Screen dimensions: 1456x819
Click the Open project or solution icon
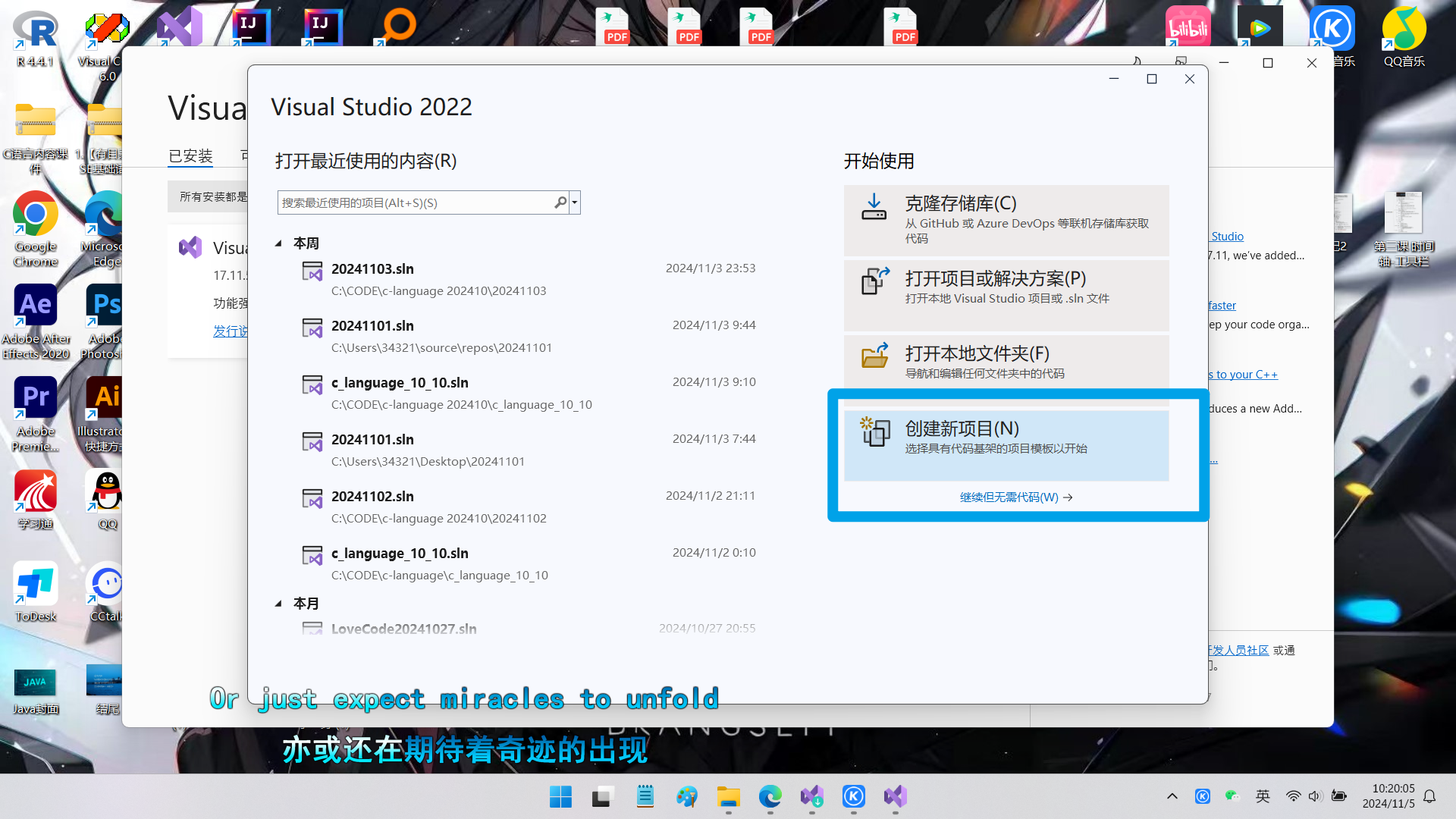click(874, 281)
